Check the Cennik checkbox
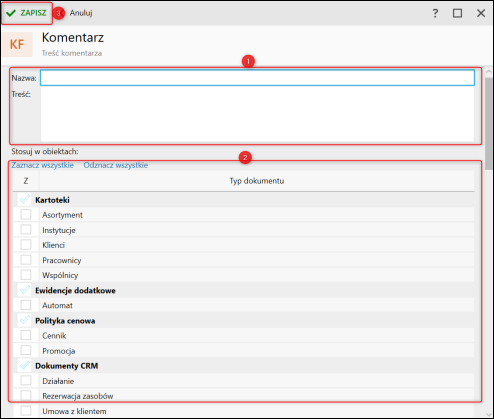 [26, 335]
